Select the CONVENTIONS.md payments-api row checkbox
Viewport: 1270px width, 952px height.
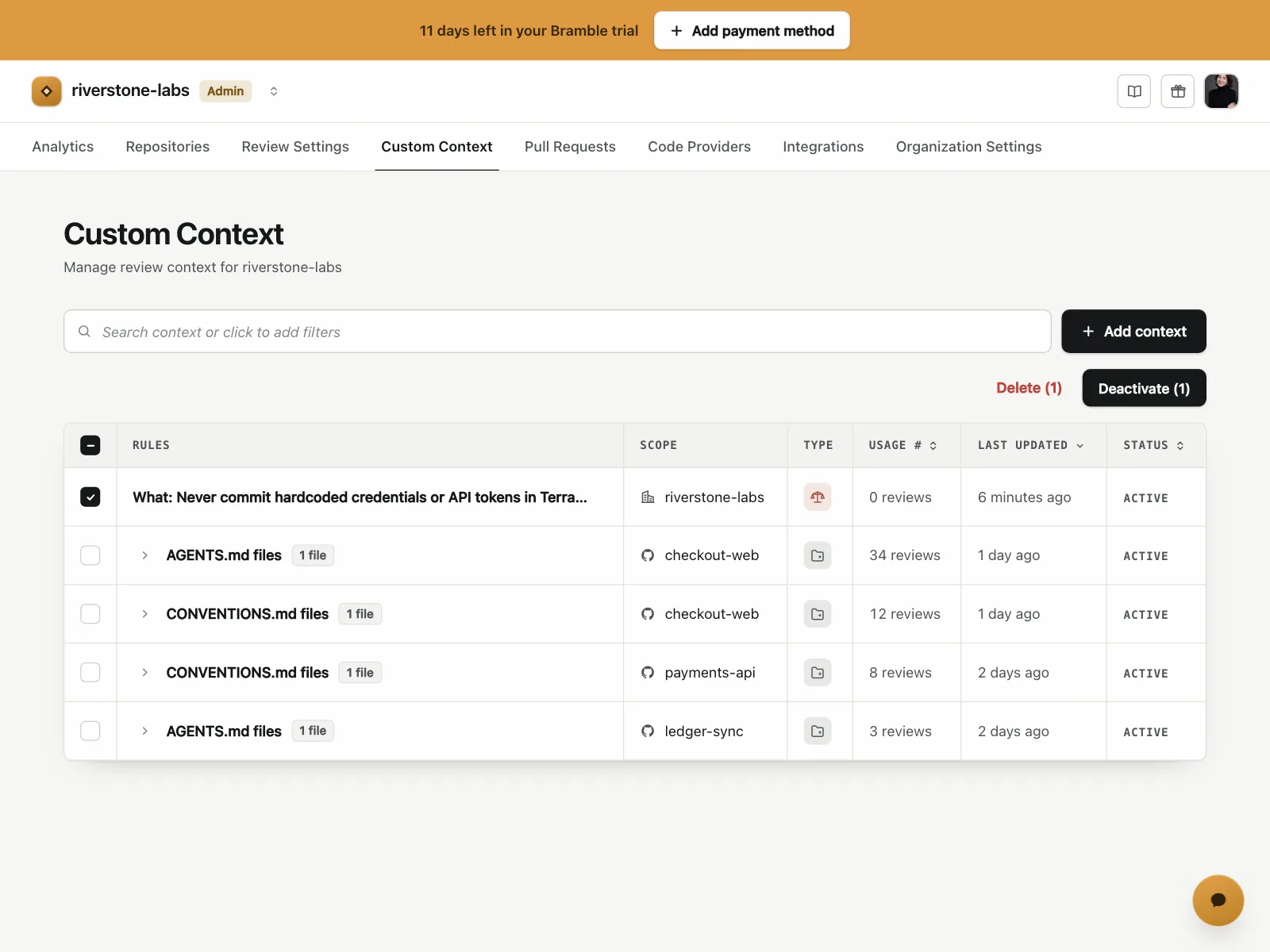90,673
